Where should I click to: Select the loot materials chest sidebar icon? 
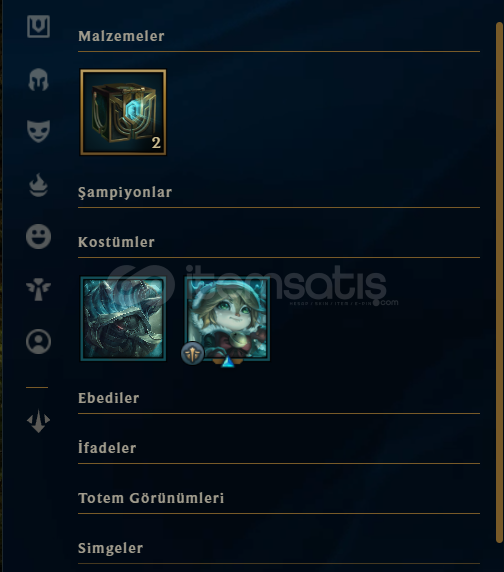pyautogui.click(x=38, y=26)
